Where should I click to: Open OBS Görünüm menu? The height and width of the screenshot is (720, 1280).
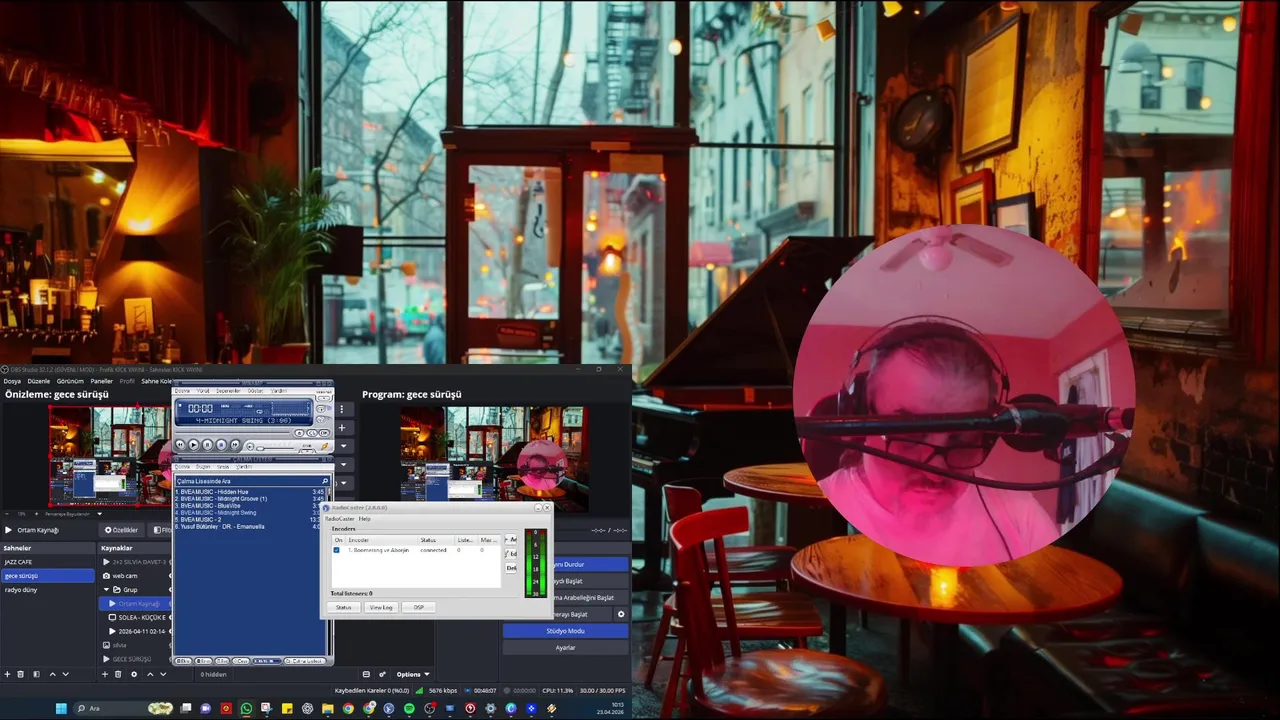(x=70, y=381)
